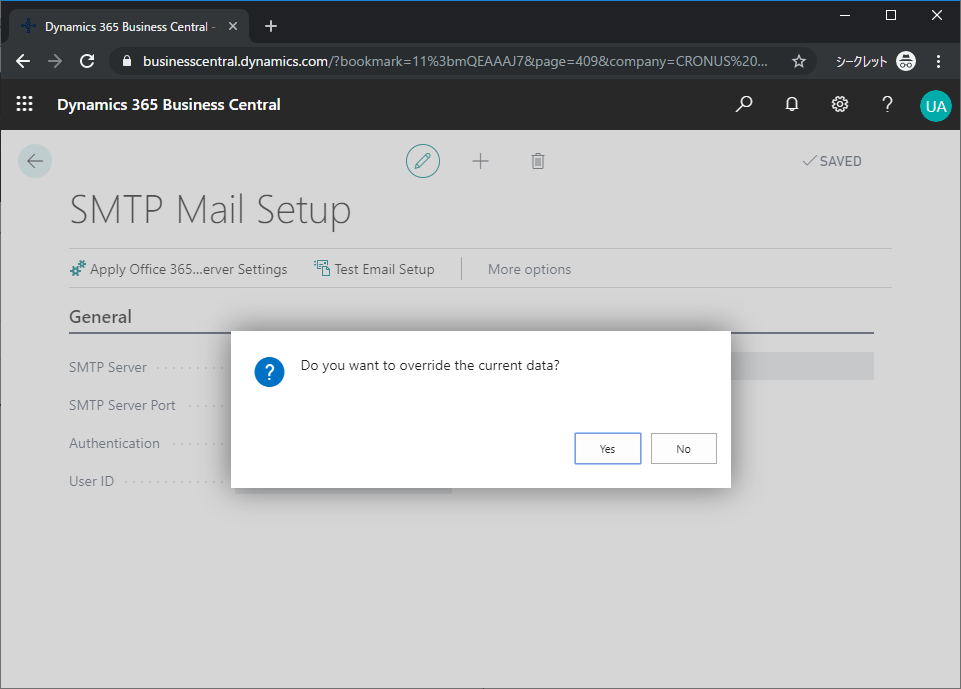Click the General section heading
Image resolution: width=961 pixels, height=689 pixels.
pos(101,317)
